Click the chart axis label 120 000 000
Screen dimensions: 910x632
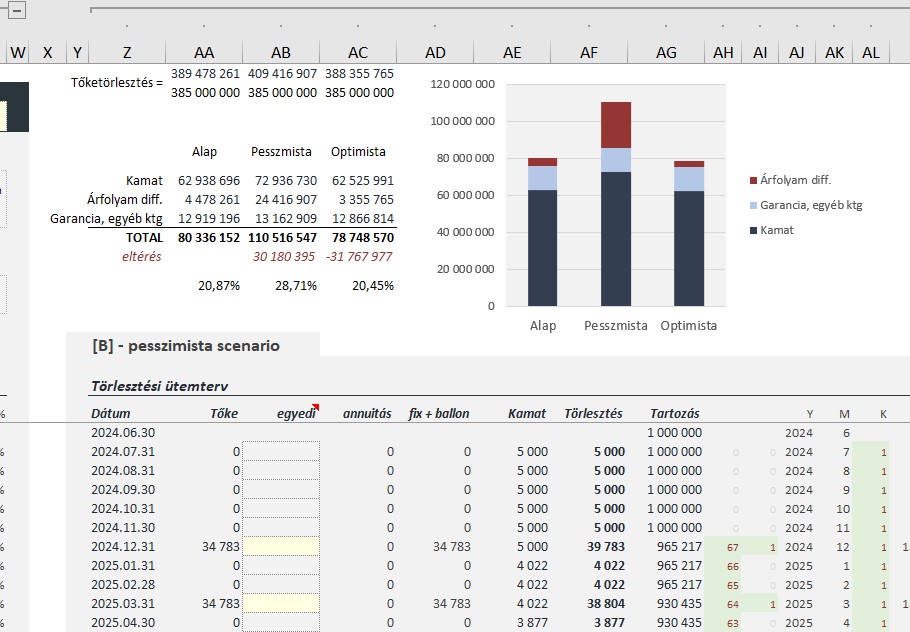pyautogui.click(x=463, y=84)
